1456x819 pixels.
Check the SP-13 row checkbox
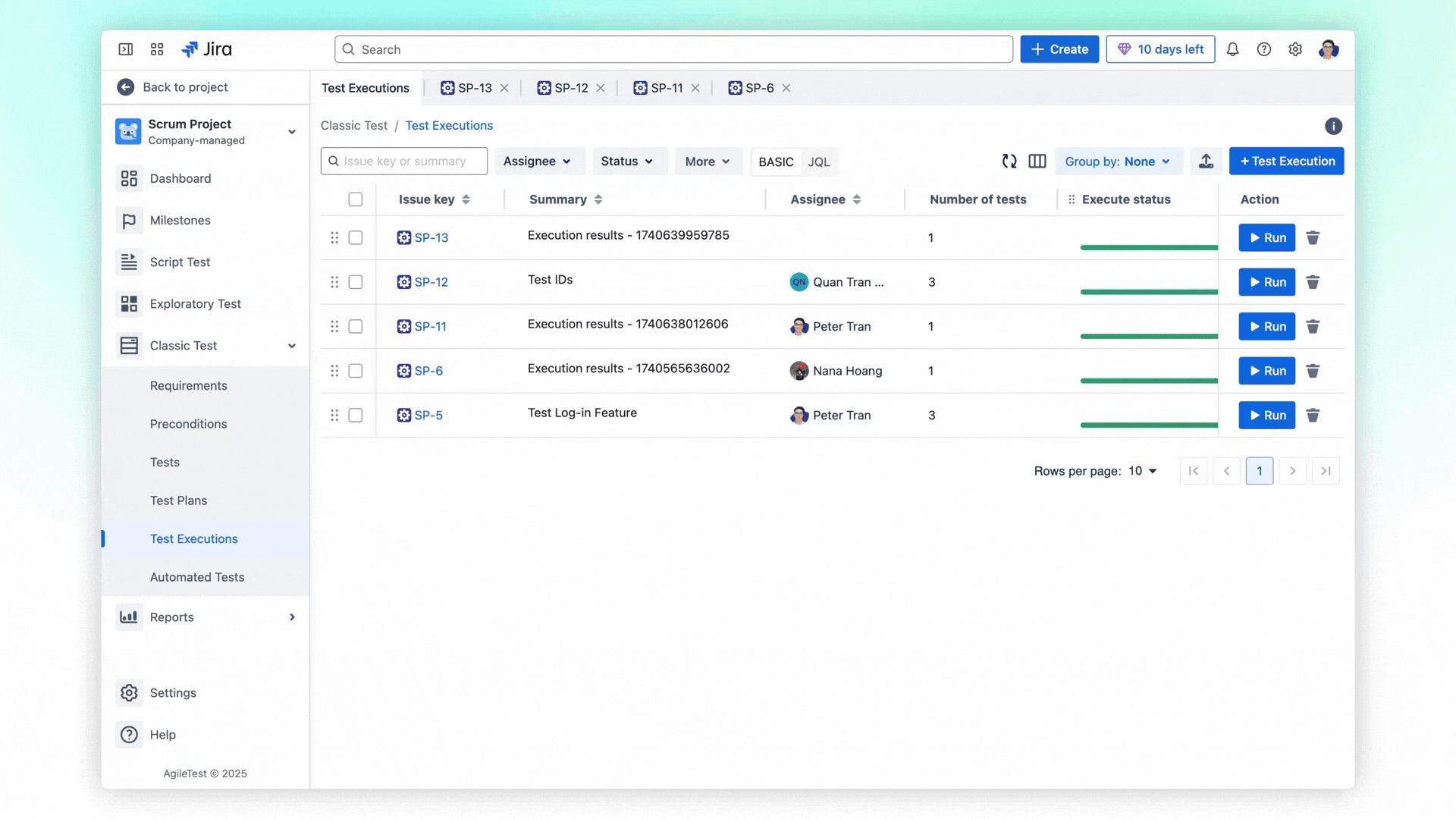click(x=355, y=238)
